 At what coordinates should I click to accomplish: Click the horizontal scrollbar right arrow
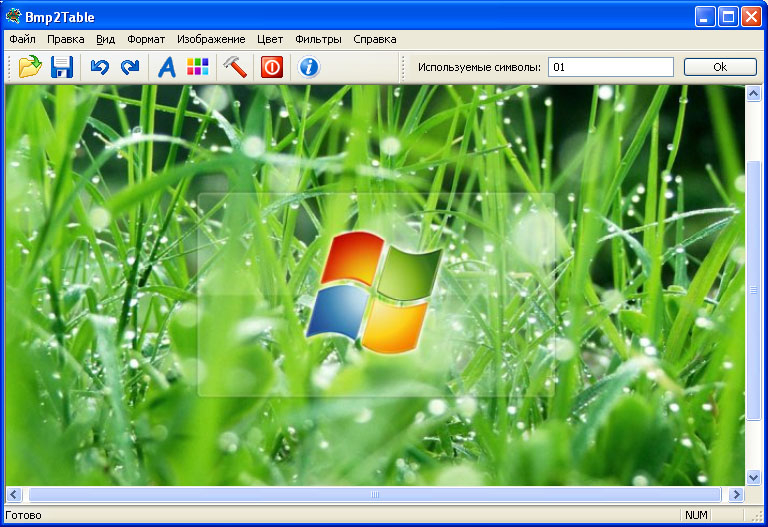coord(736,495)
